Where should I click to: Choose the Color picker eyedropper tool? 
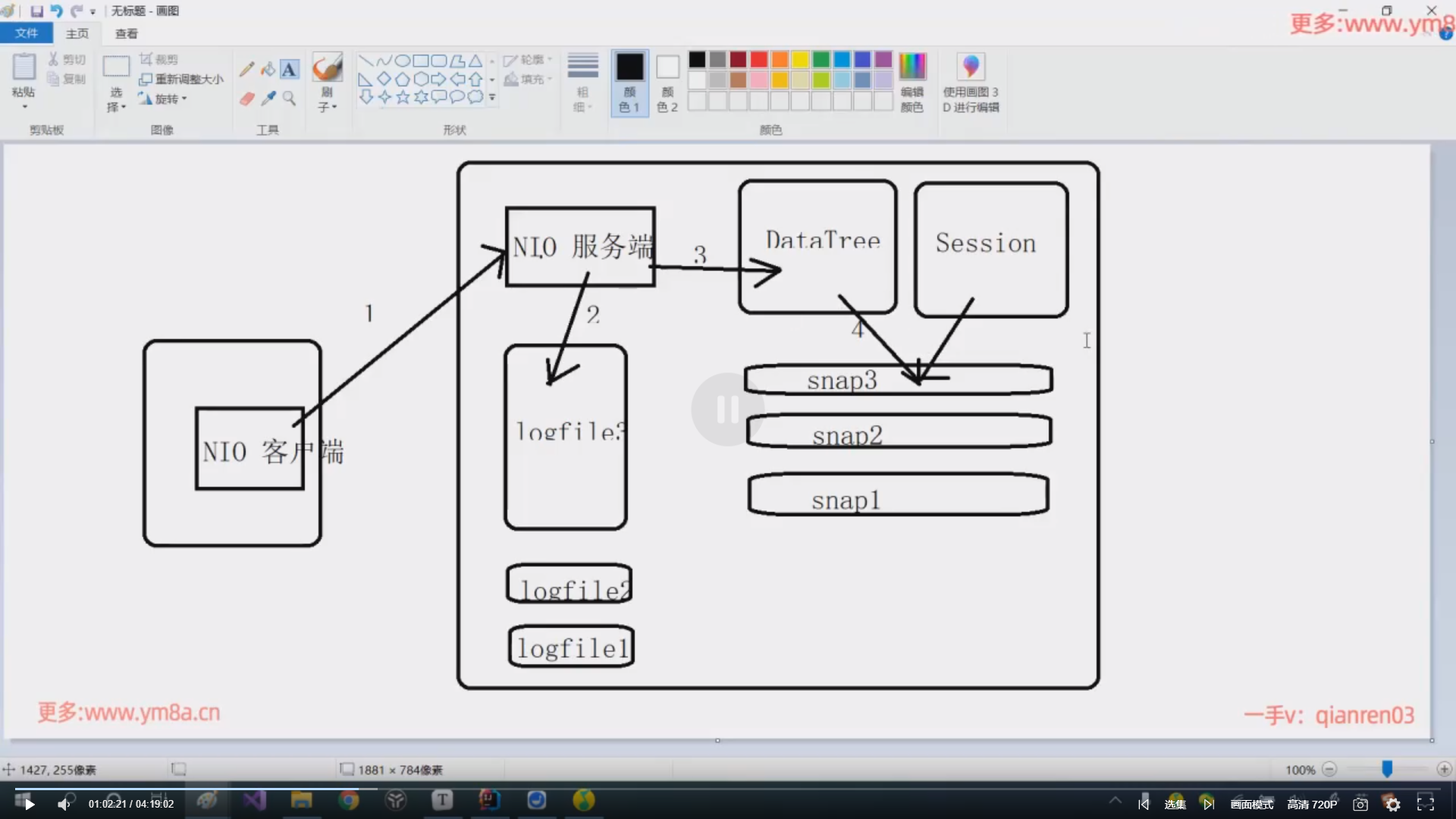pyautogui.click(x=268, y=99)
